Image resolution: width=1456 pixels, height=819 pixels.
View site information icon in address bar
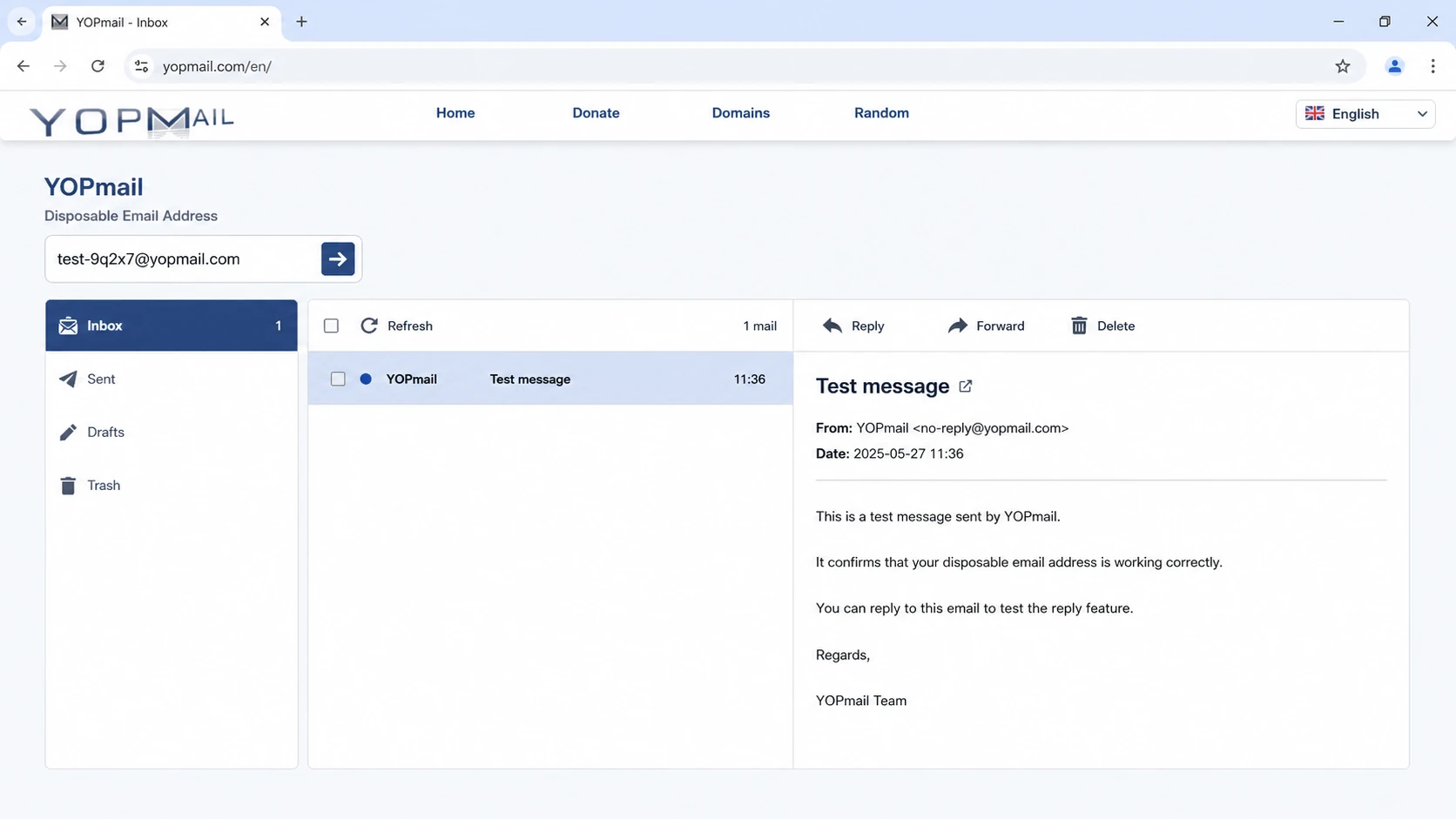click(x=142, y=66)
